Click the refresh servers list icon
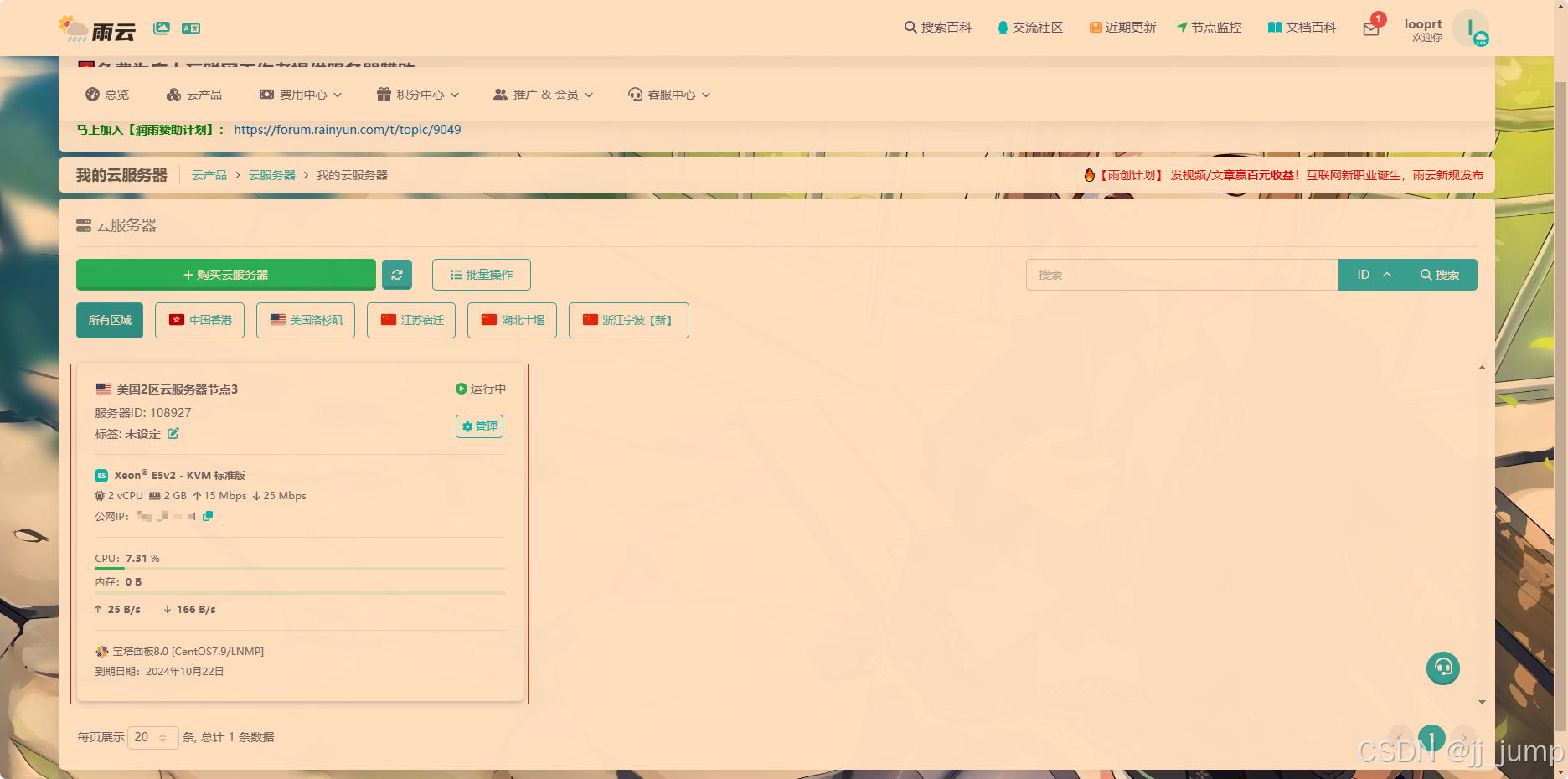 (397, 275)
